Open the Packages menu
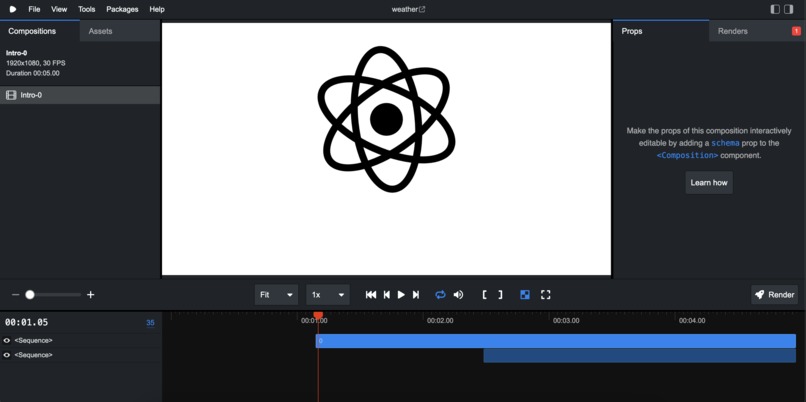The width and height of the screenshot is (806, 402). [x=122, y=9]
